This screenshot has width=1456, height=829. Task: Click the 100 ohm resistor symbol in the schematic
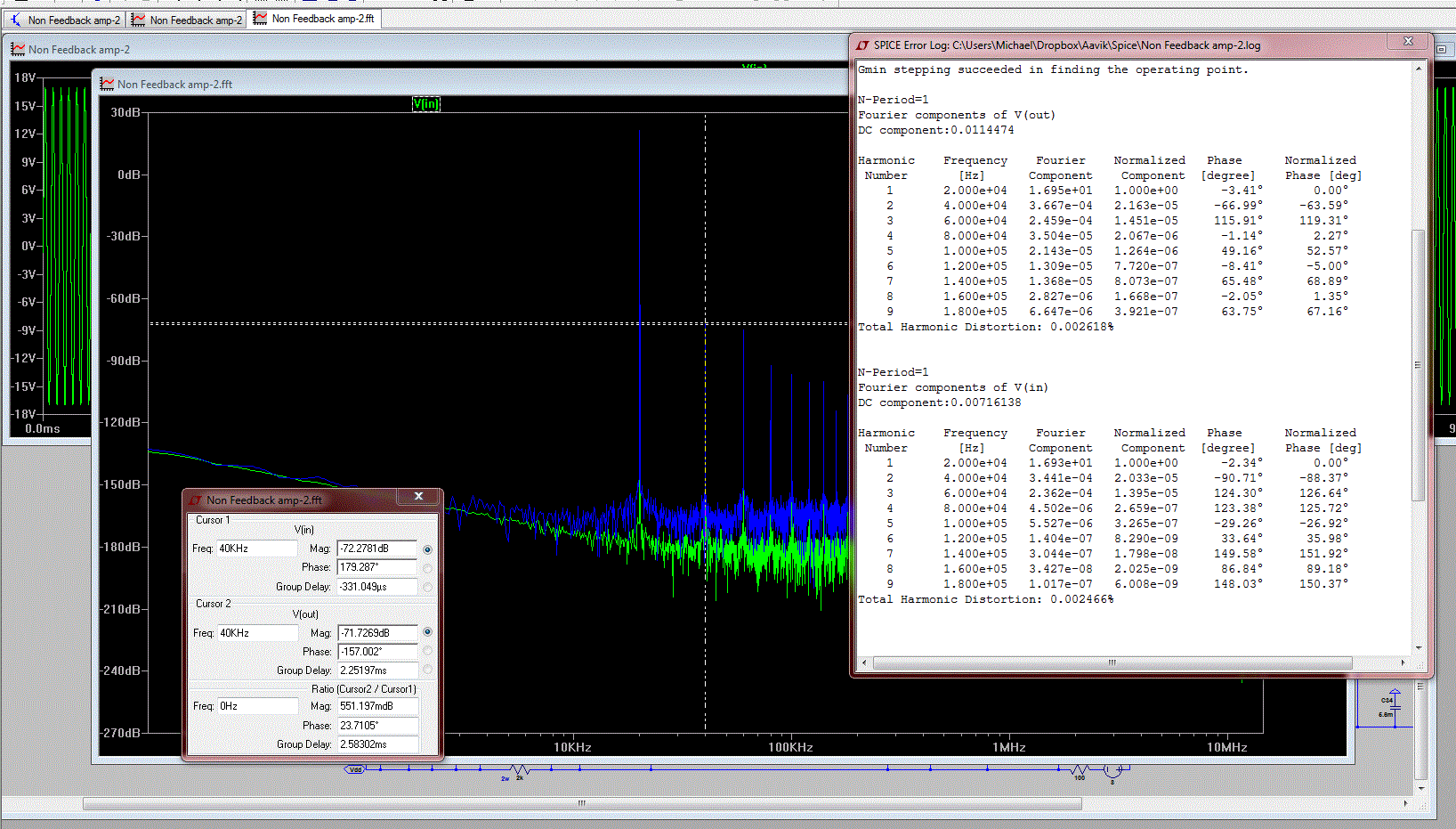pyautogui.click(x=1079, y=769)
